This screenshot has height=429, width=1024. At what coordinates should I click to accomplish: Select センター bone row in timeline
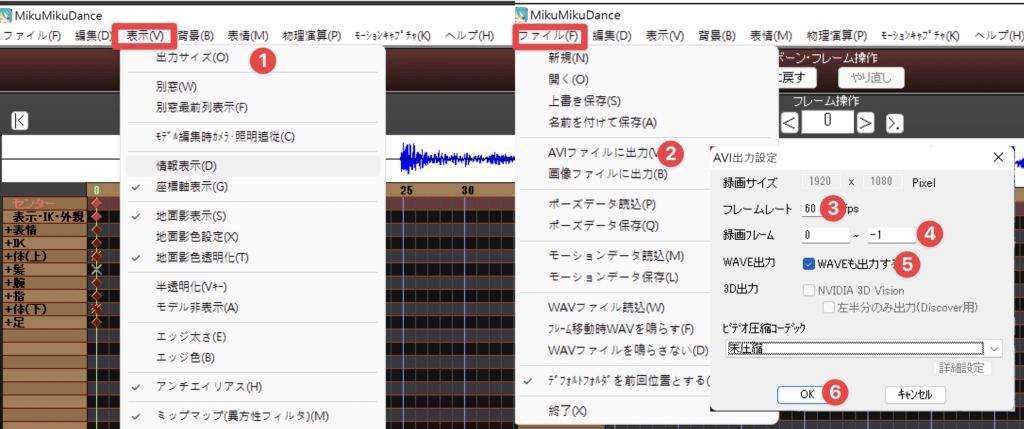click(x=44, y=204)
